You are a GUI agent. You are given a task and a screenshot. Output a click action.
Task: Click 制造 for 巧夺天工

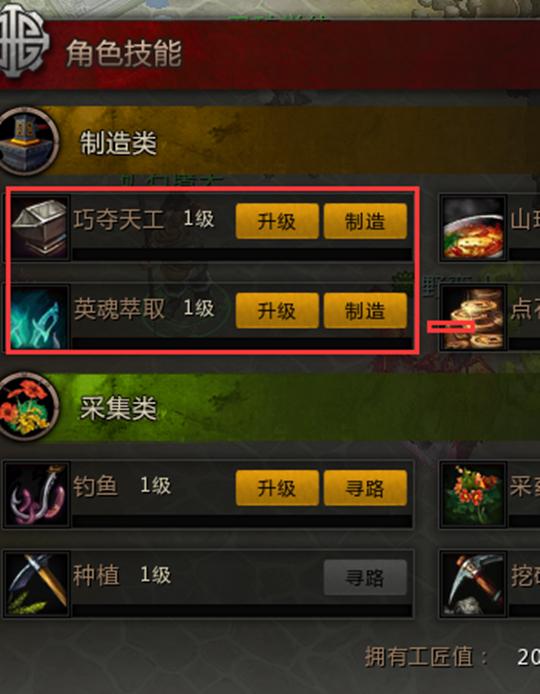tap(365, 221)
